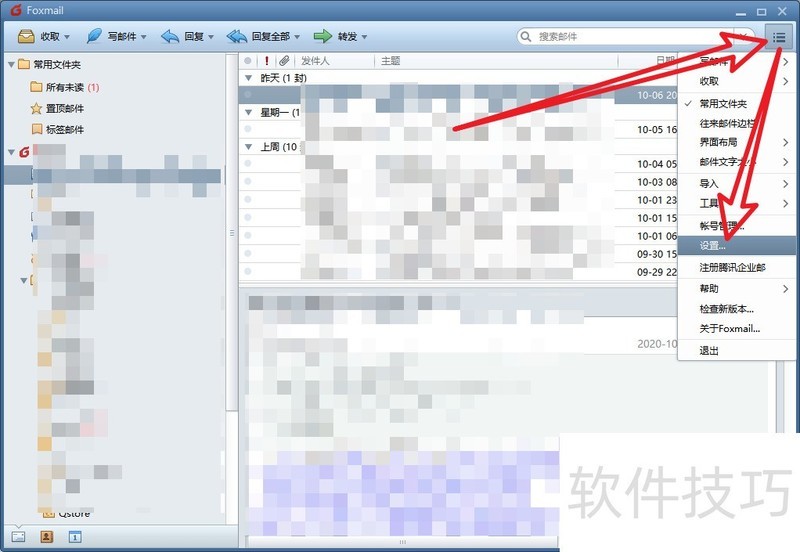800x552 pixels.
Task: Select the email dated 10-03 08
Action: tap(458, 182)
